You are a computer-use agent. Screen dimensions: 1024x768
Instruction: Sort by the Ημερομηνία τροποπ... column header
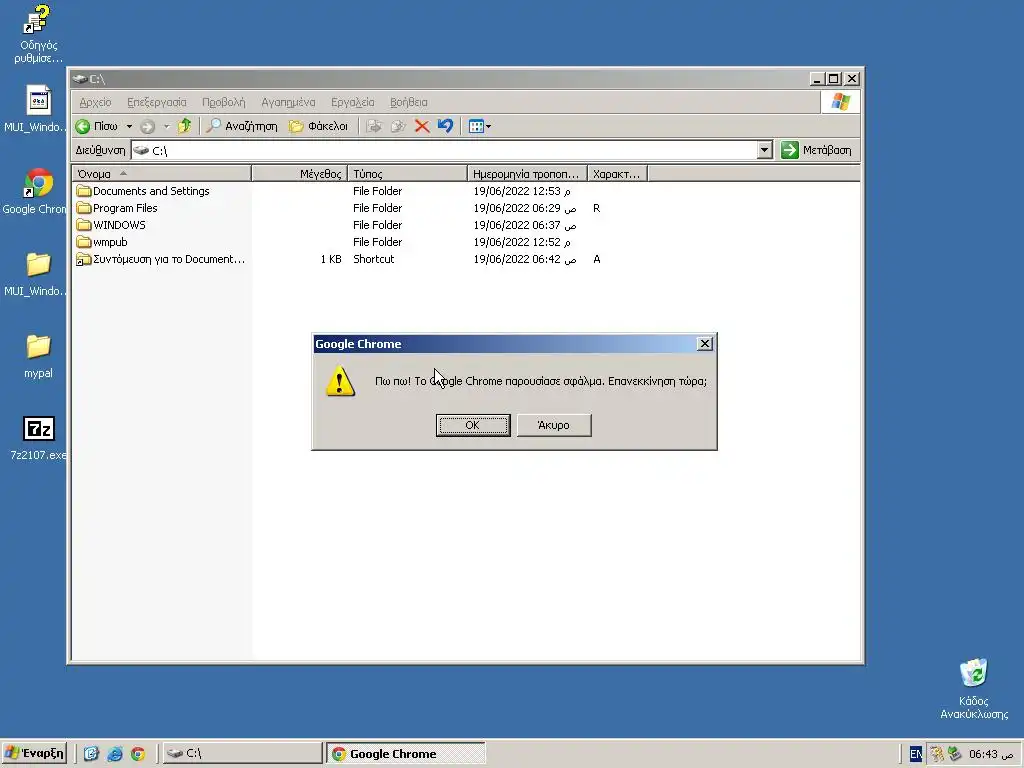pyautogui.click(x=527, y=174)
